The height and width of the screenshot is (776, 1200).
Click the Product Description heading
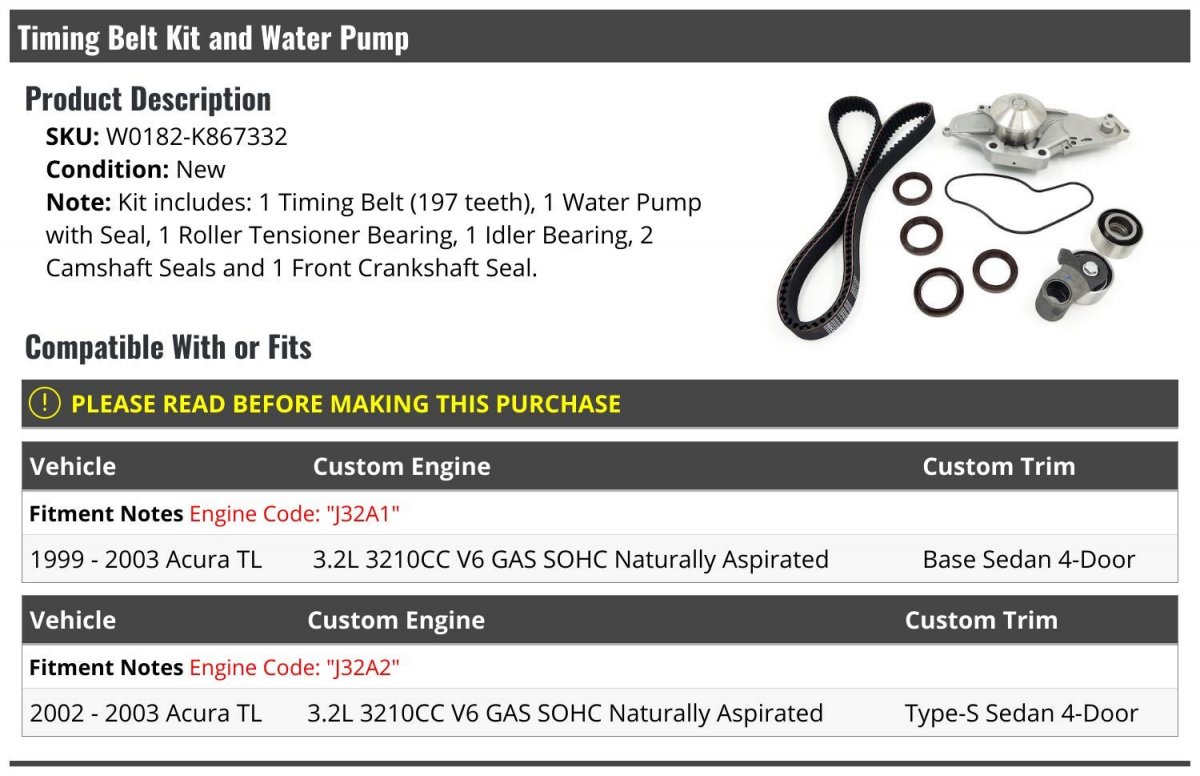148,99
